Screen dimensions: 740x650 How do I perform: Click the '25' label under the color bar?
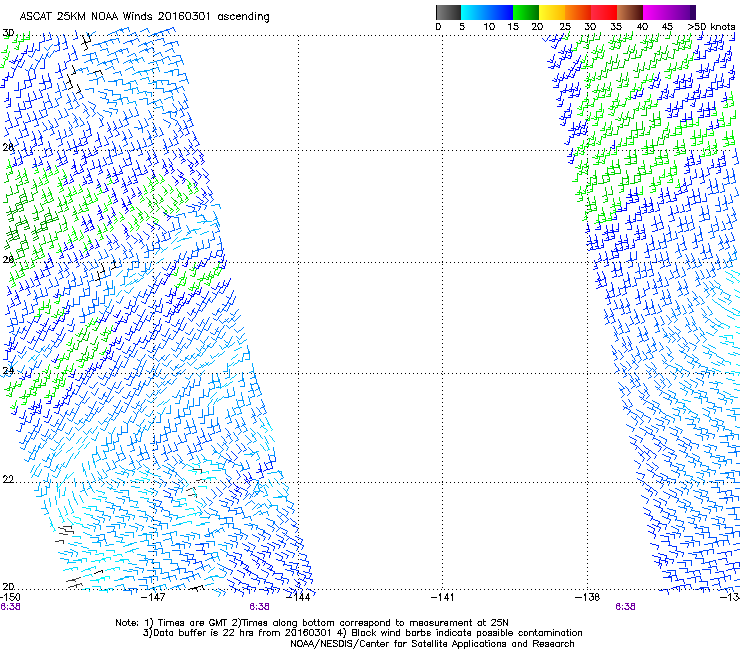coord(565,27)
